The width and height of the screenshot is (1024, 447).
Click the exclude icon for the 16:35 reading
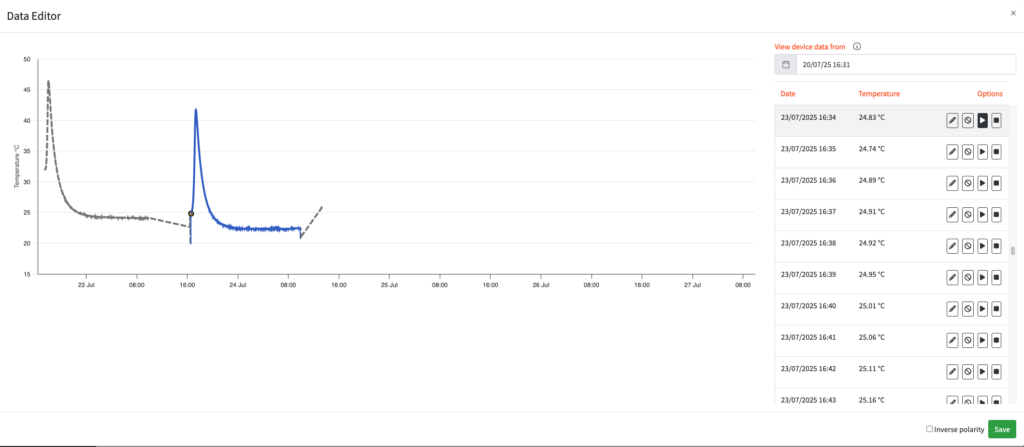click(968, 151)
